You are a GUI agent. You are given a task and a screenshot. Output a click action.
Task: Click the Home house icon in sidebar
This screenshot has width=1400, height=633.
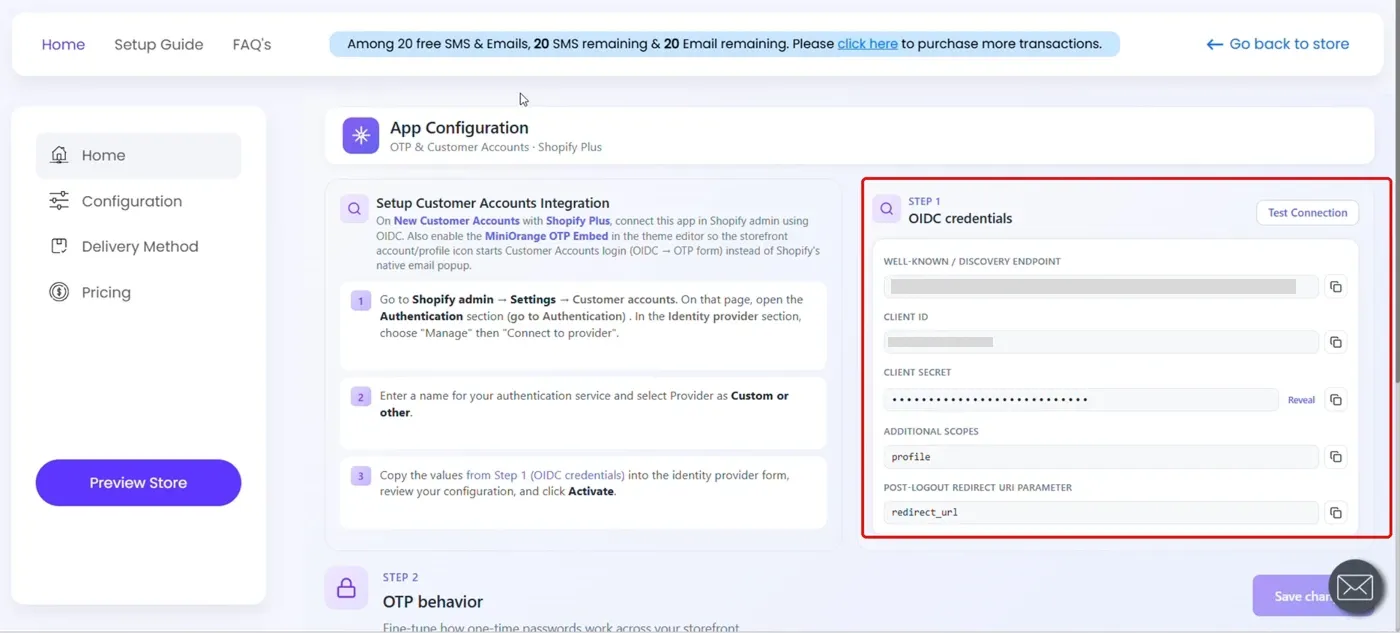click(x=59, y=155)
